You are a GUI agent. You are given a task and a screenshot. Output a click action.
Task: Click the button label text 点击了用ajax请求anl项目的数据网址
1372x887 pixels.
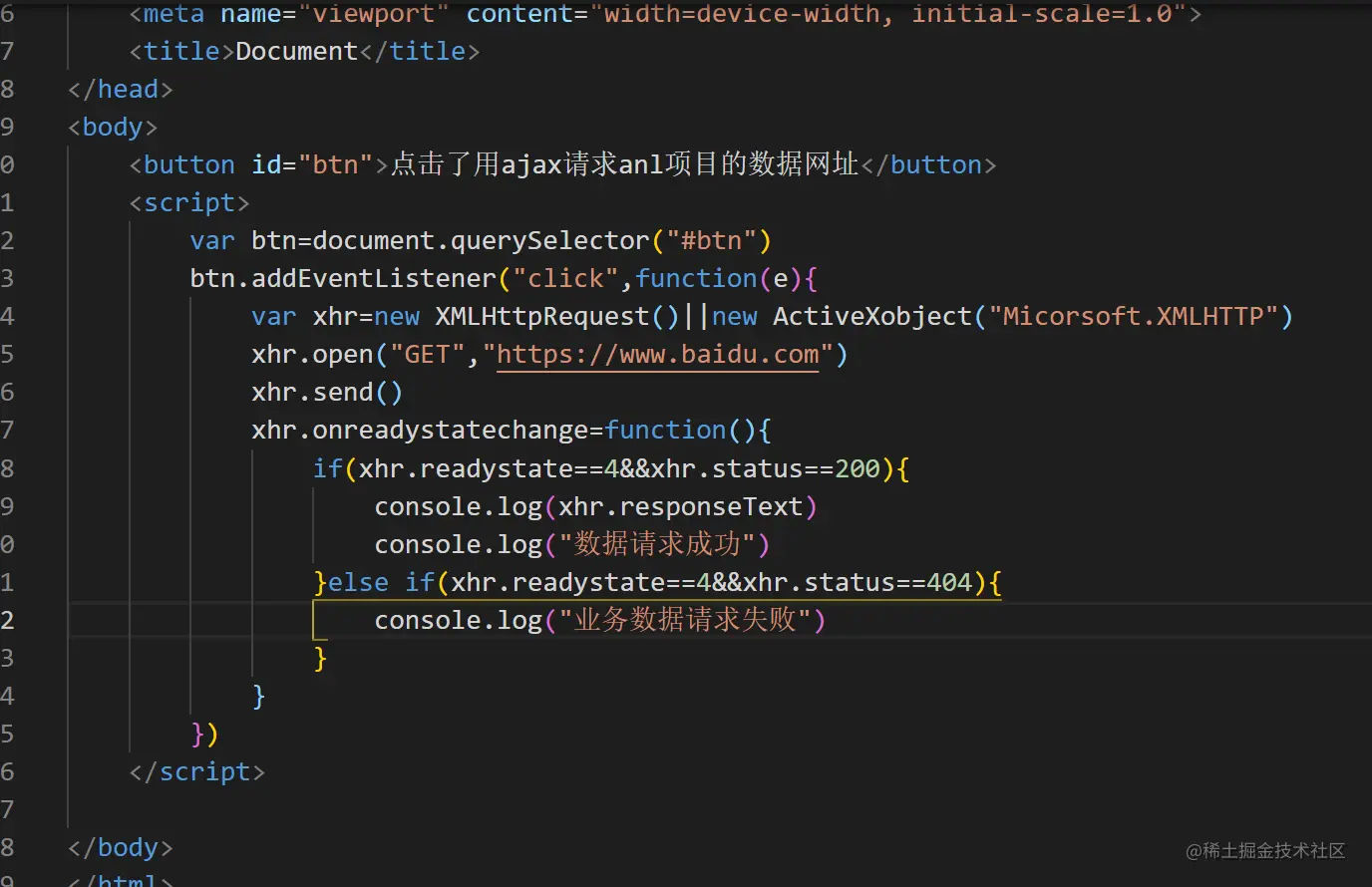coord(624,164)
